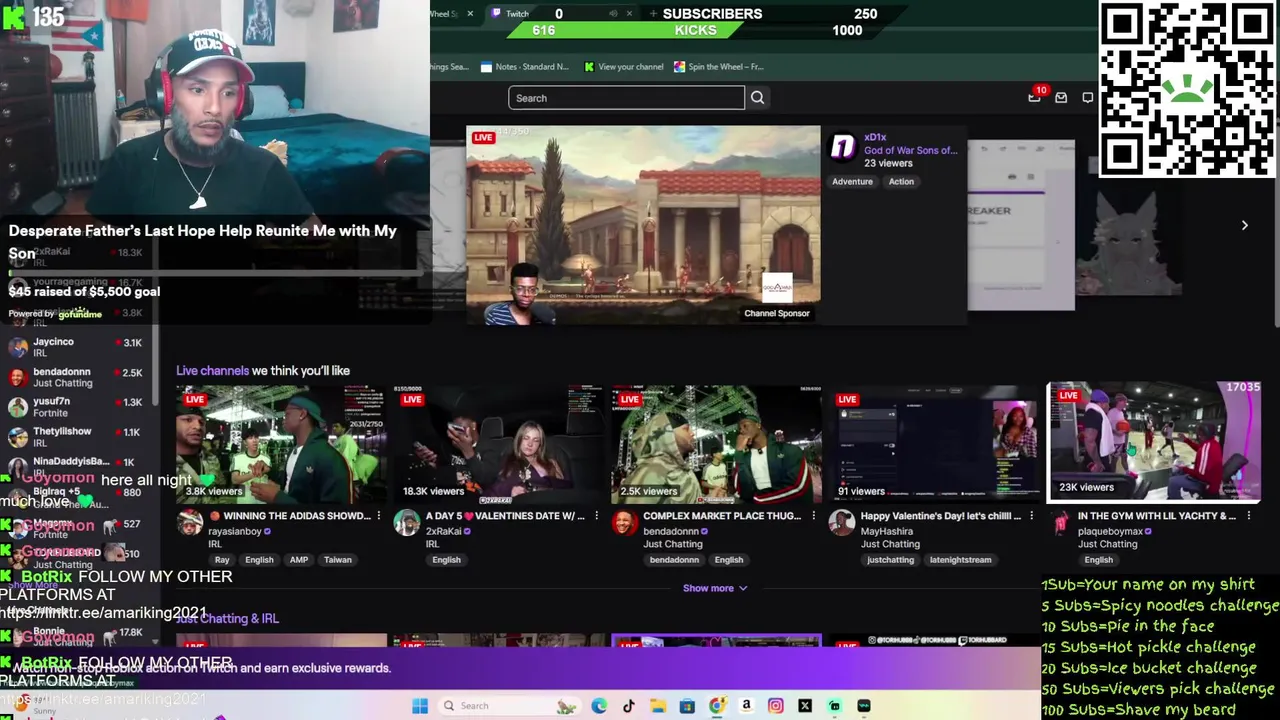Open 2xRaKai channel avatar
This screenshot has width=1280, height=720.
[x=406, y=523]
